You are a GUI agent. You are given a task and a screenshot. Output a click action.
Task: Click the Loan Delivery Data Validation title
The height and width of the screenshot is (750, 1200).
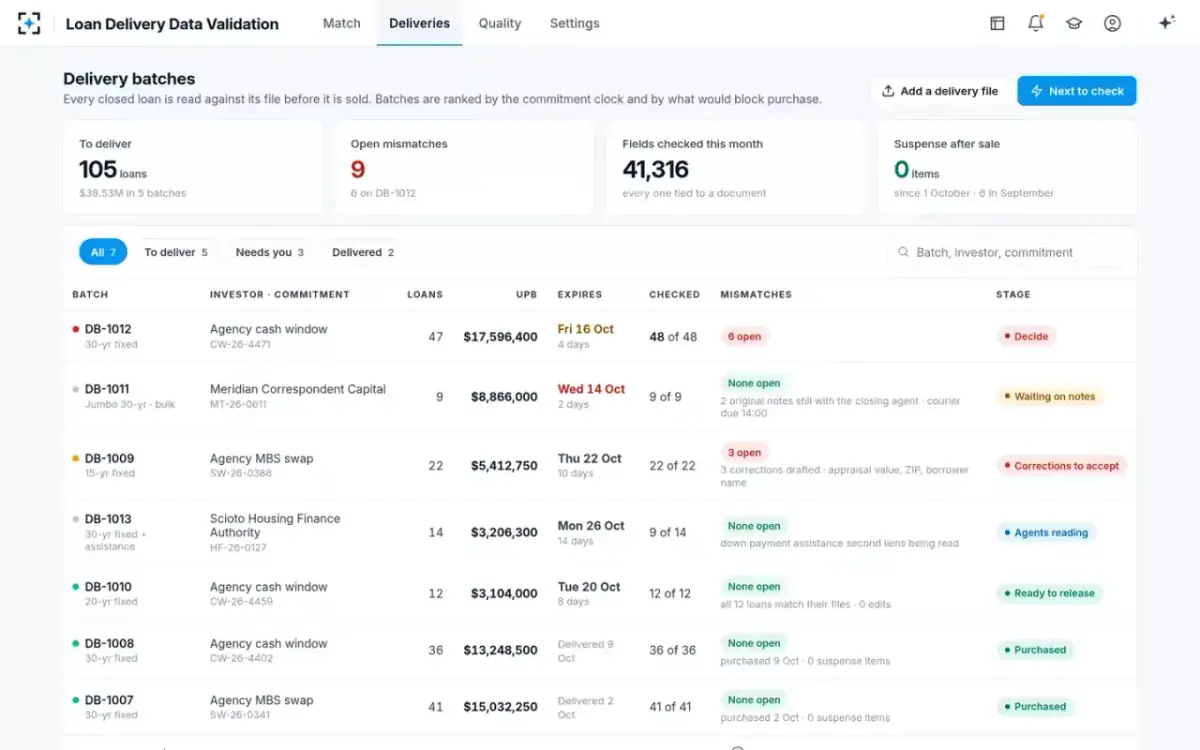pyautogui.click(x=172, y=24)
